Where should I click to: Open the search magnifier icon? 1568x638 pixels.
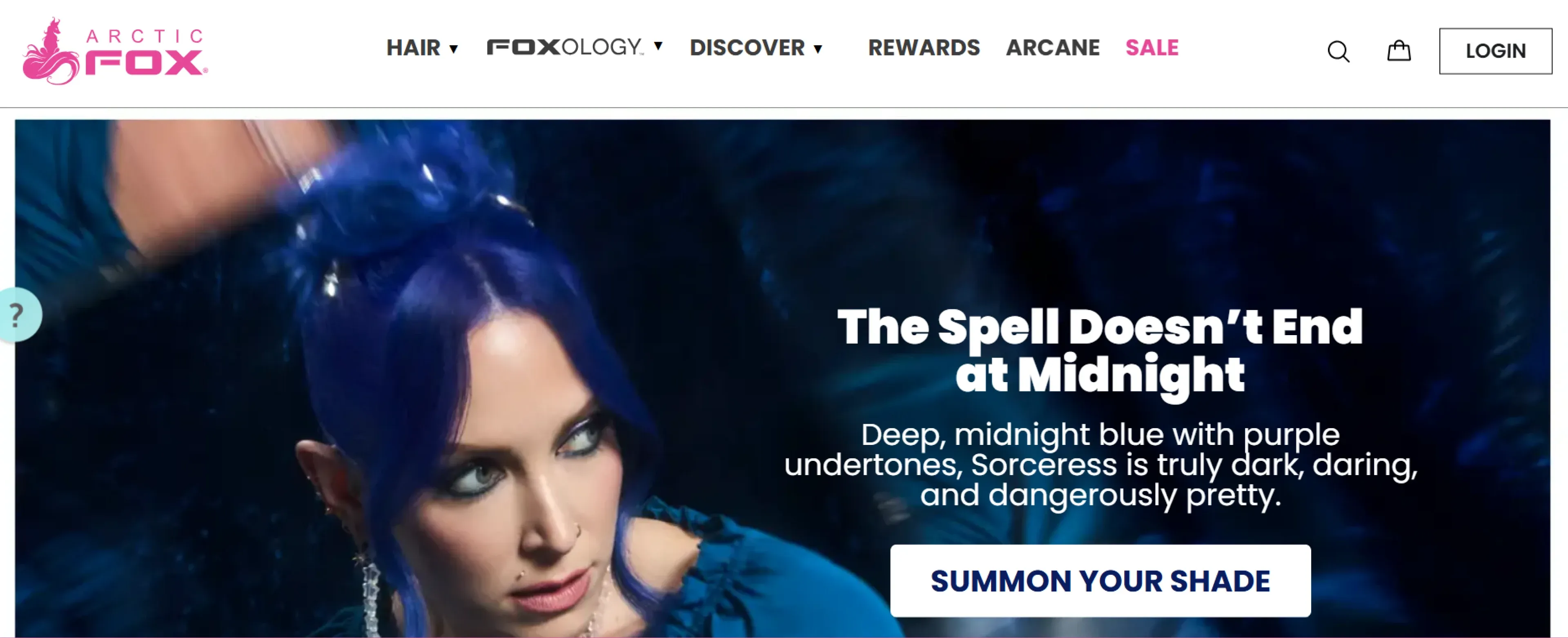(x=1339, y=52)
